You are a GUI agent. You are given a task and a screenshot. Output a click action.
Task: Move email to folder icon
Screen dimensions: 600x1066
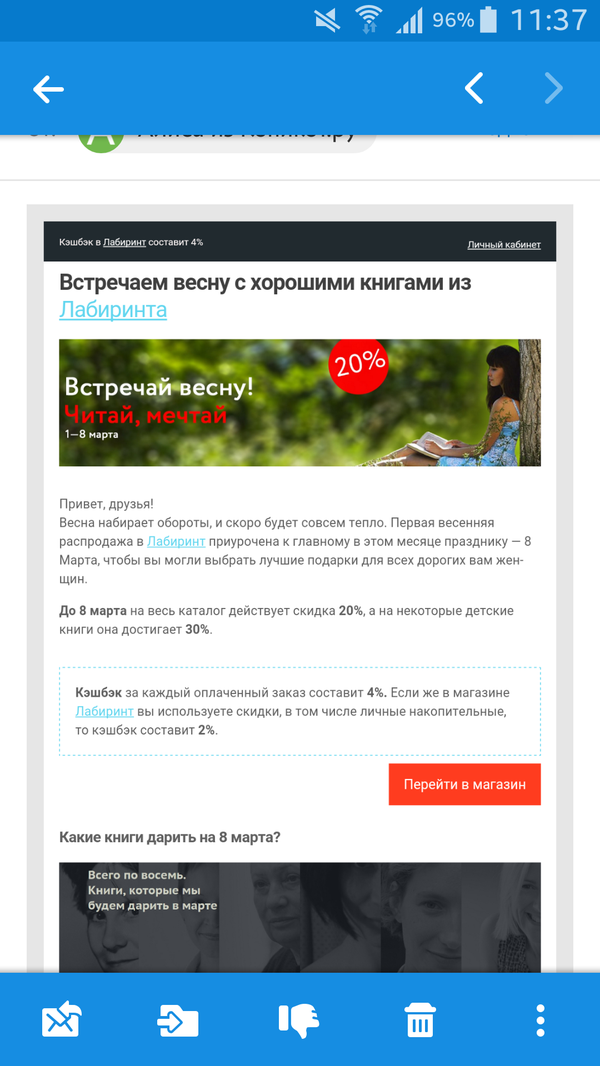point(178,1020)
